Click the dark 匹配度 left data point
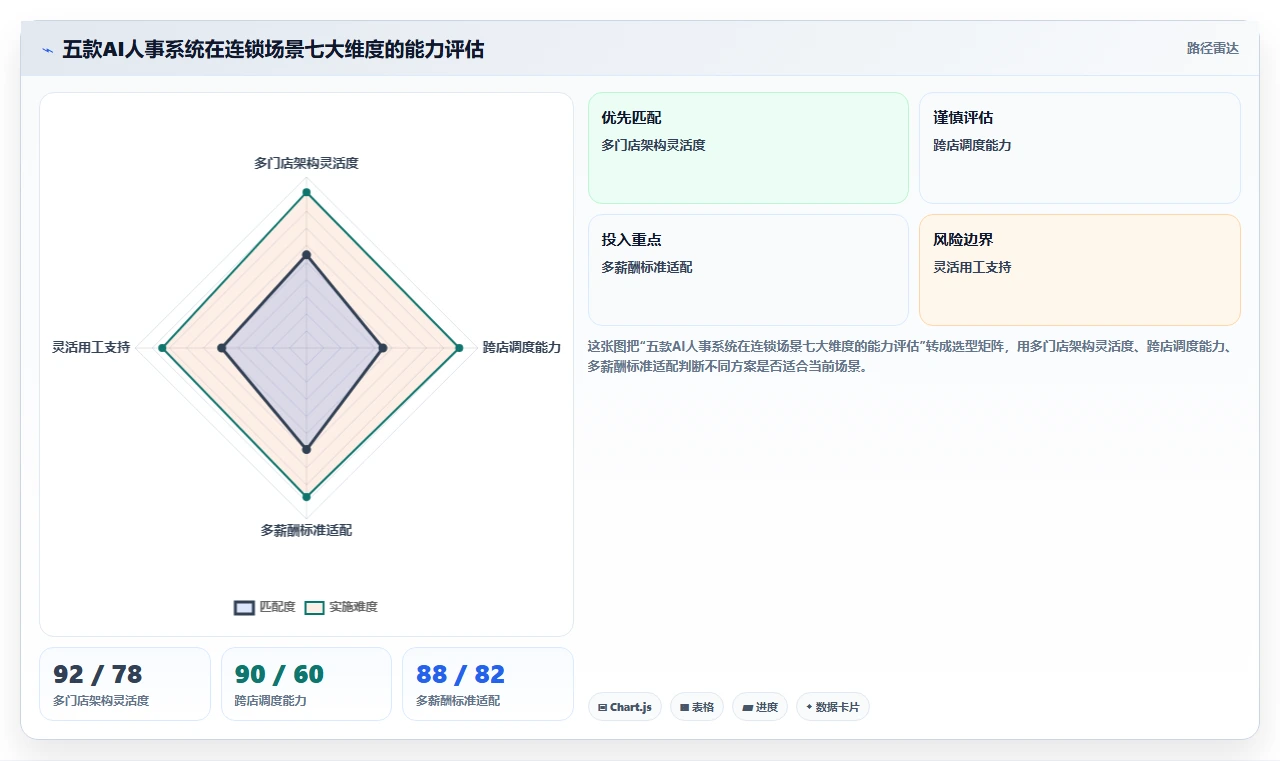 coord(221,348)
